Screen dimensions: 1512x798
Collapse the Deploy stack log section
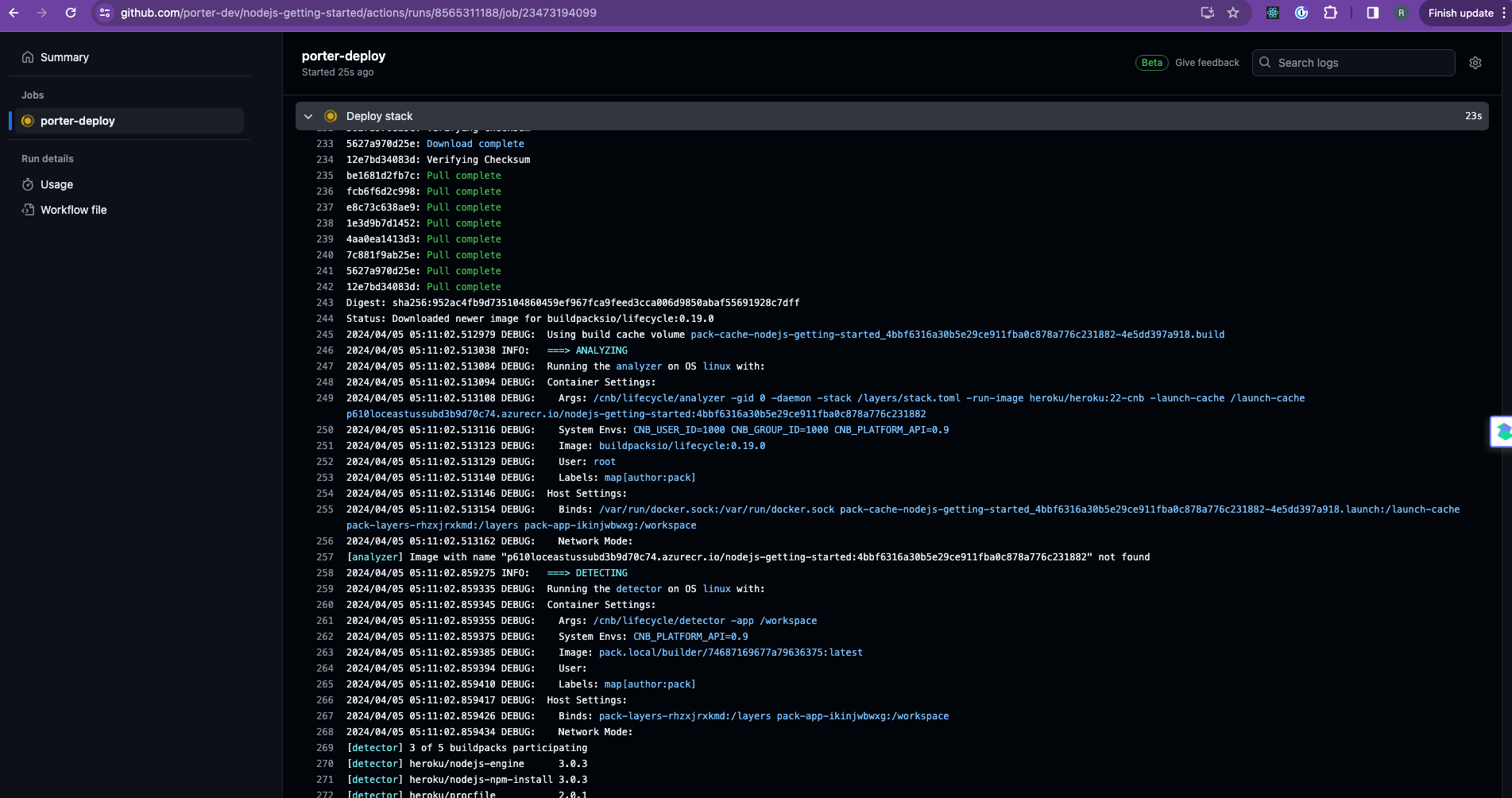308,116
